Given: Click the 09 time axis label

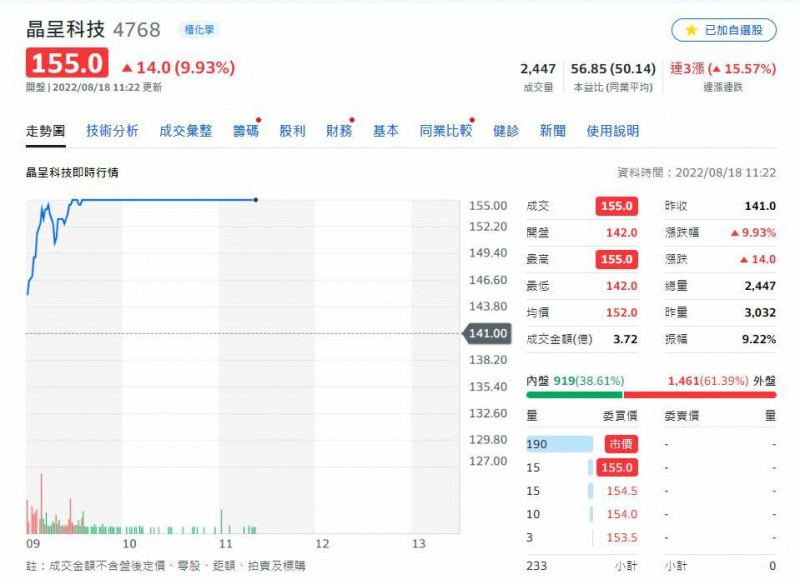Looking at the screenshot, I should [33, 544].
